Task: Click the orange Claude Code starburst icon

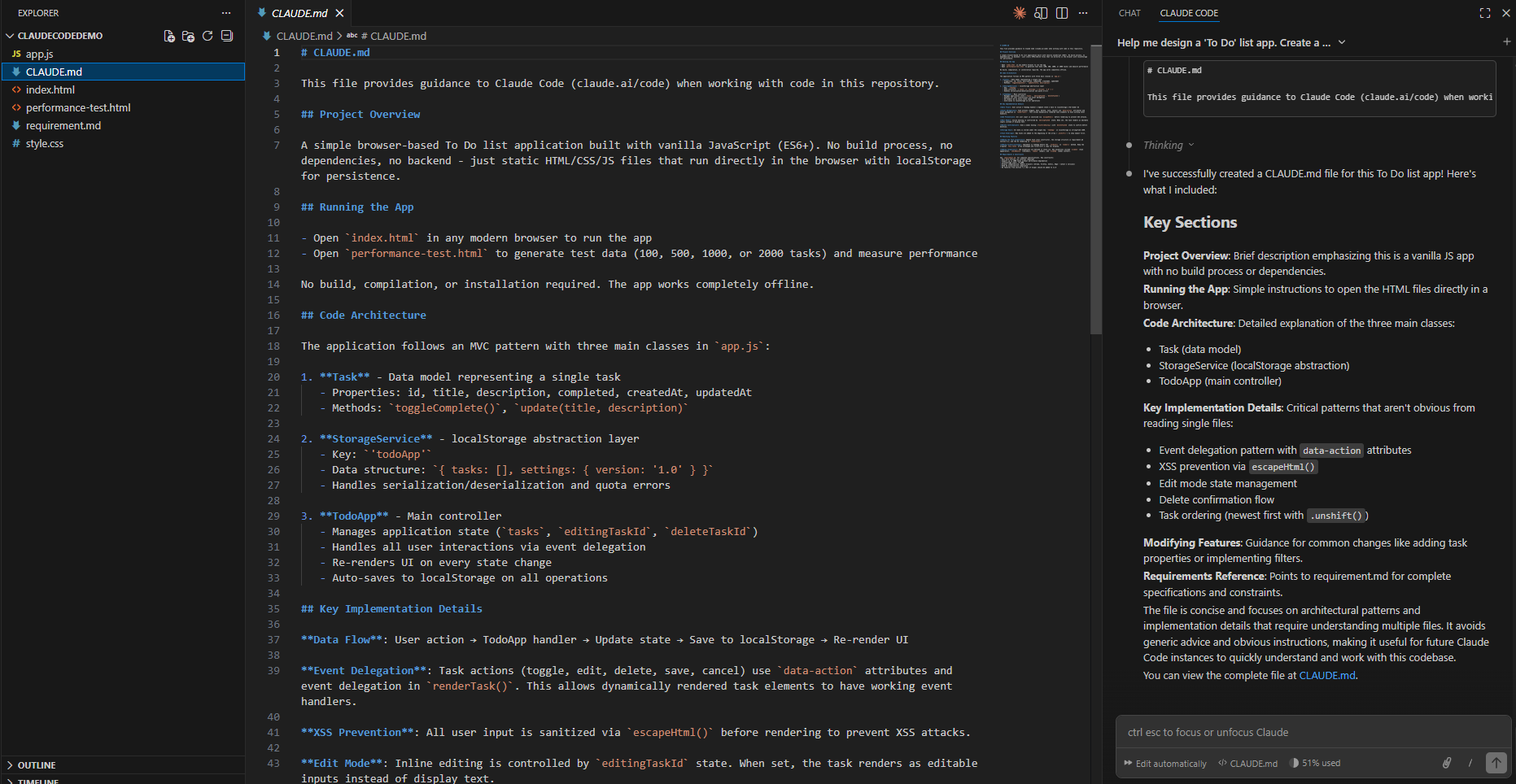Action: (1020, 13)
